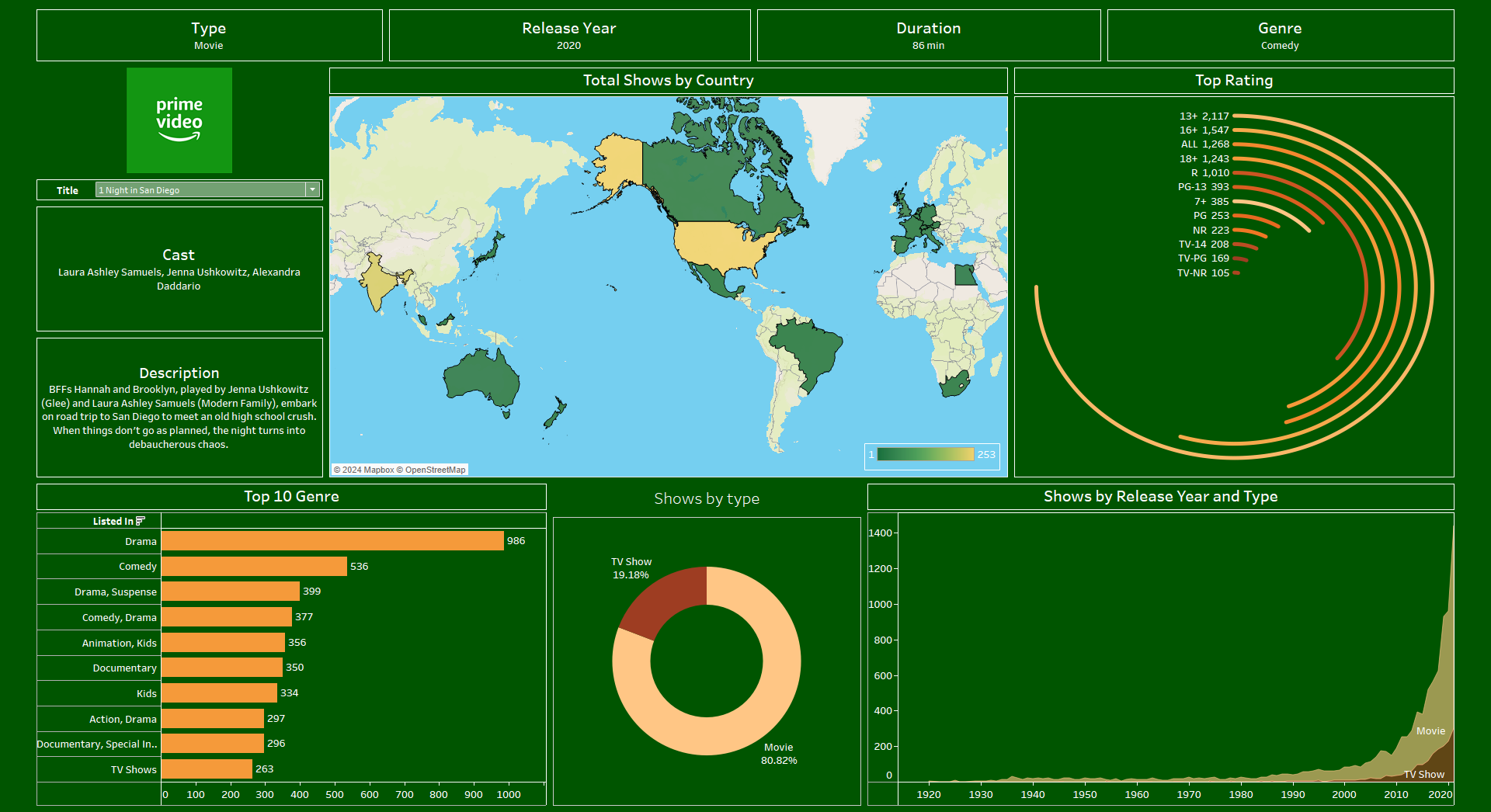1491x812 pixels.
Task: Click the Movie area label in release year chart
Action: click(x=1430, y=731)
